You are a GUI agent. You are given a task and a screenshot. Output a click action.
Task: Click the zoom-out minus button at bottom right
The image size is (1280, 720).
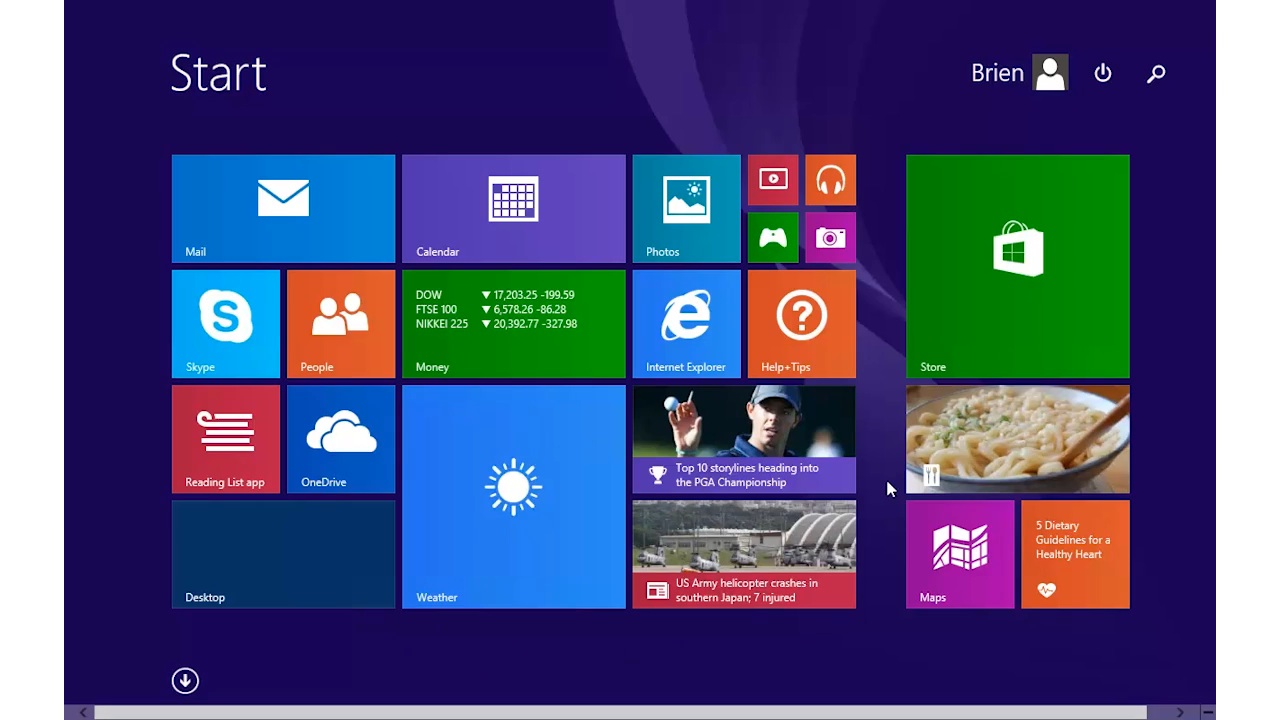coord(1207,712)
